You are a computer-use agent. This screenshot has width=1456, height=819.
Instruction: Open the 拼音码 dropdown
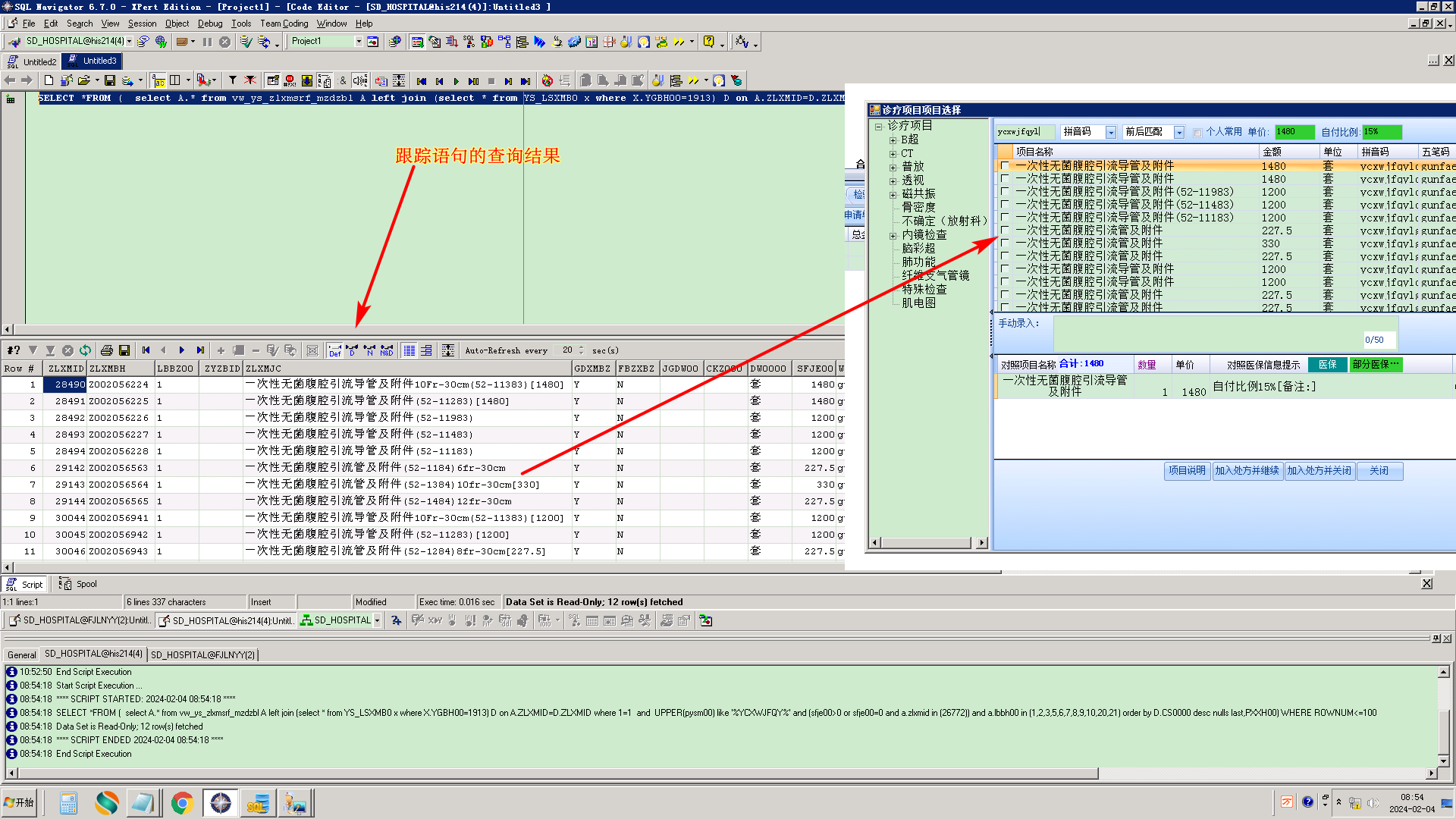[1111, 133]
